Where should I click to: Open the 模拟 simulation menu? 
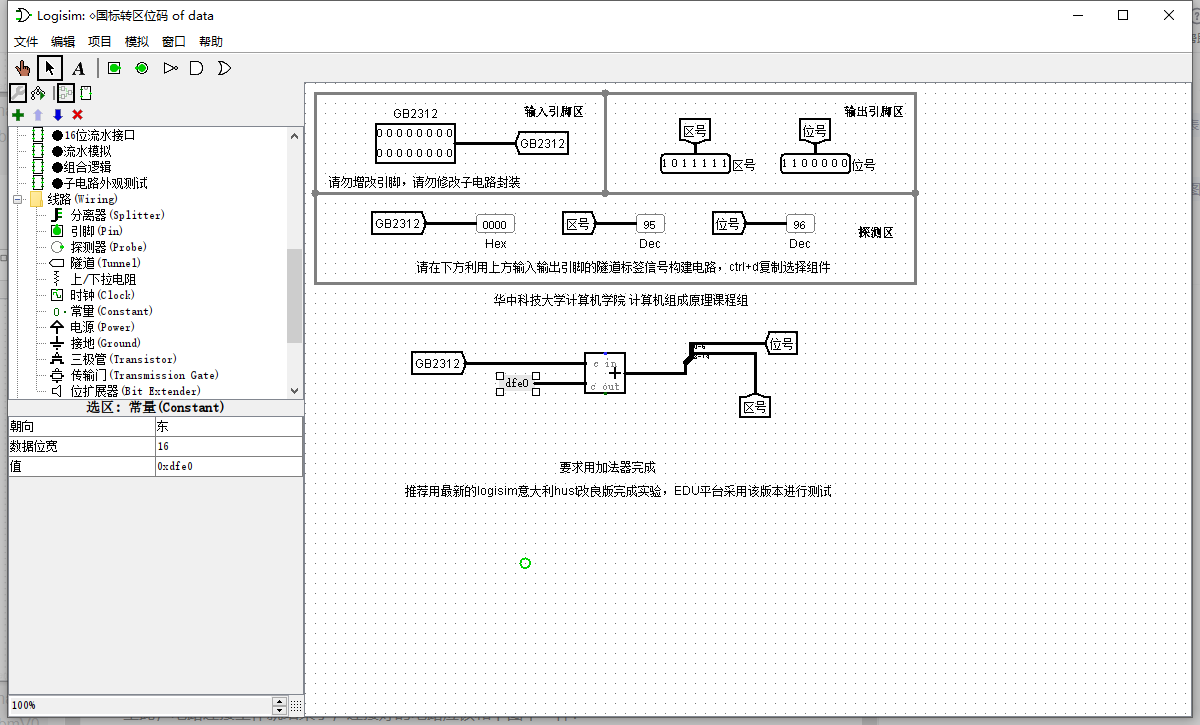tap(135, 41)
